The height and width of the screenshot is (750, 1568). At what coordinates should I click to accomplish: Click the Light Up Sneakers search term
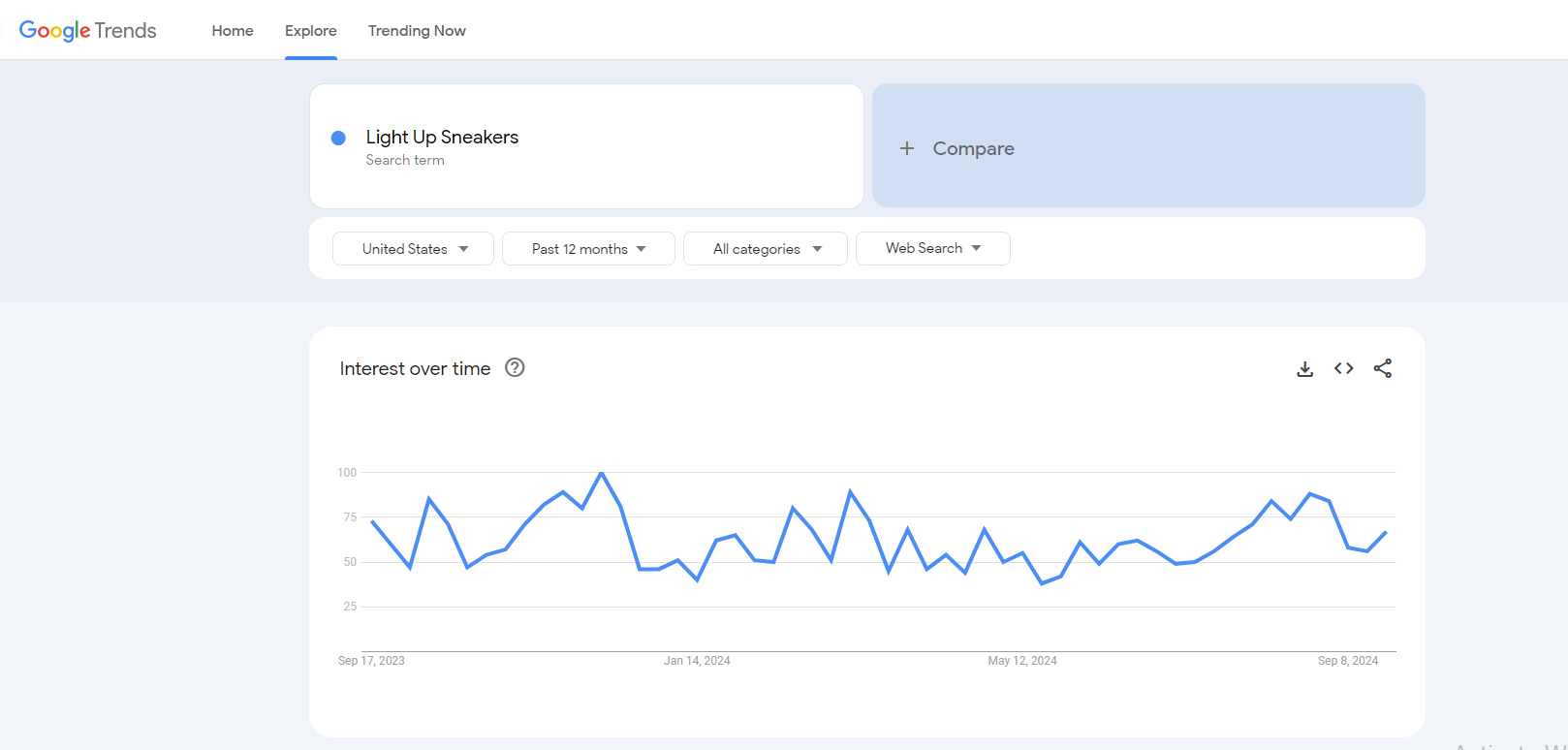tap(442, 137)
